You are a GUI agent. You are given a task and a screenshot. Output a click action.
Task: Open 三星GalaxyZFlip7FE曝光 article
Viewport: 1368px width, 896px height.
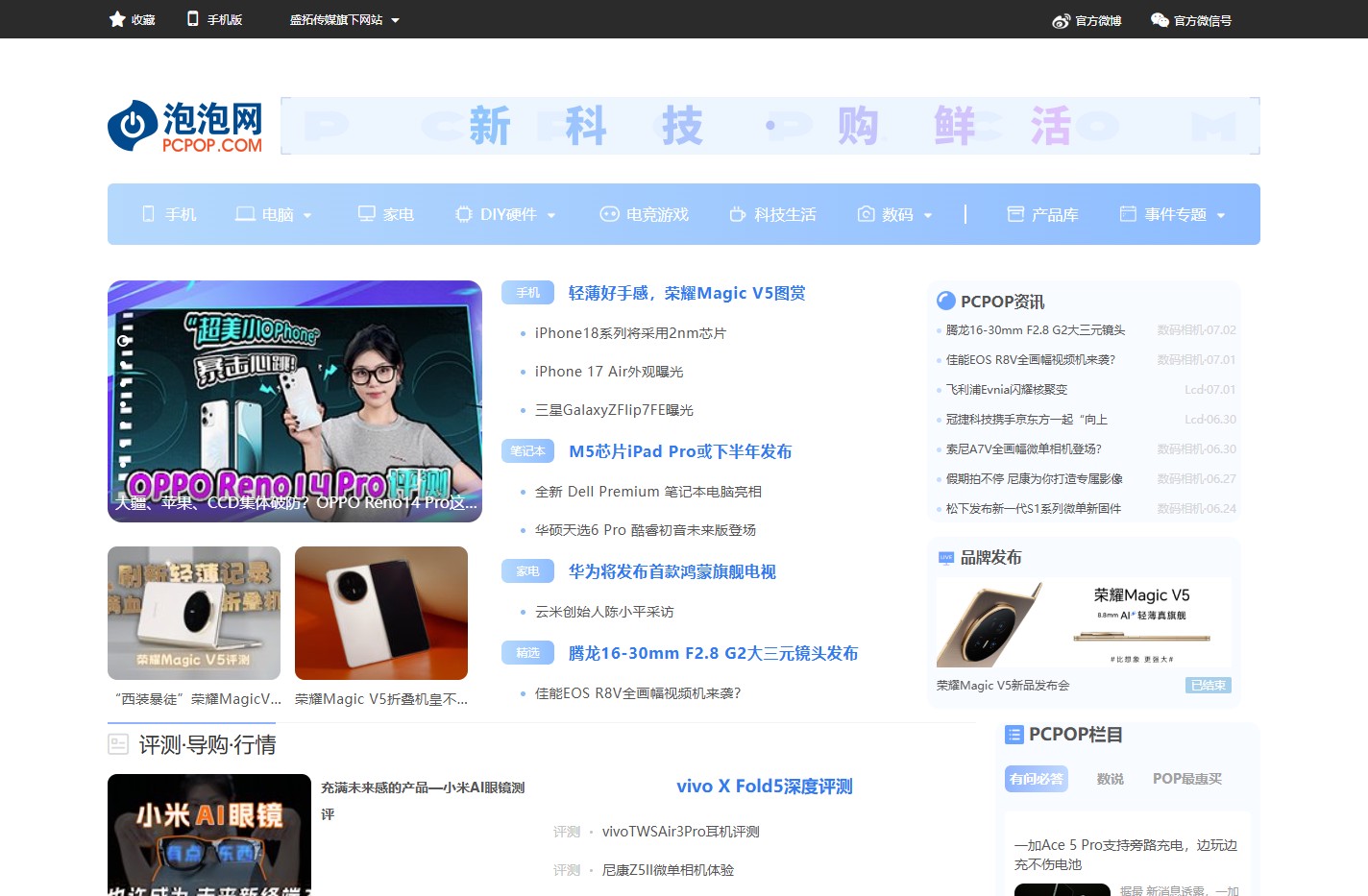pyautogui.click(x=614, y=410)
